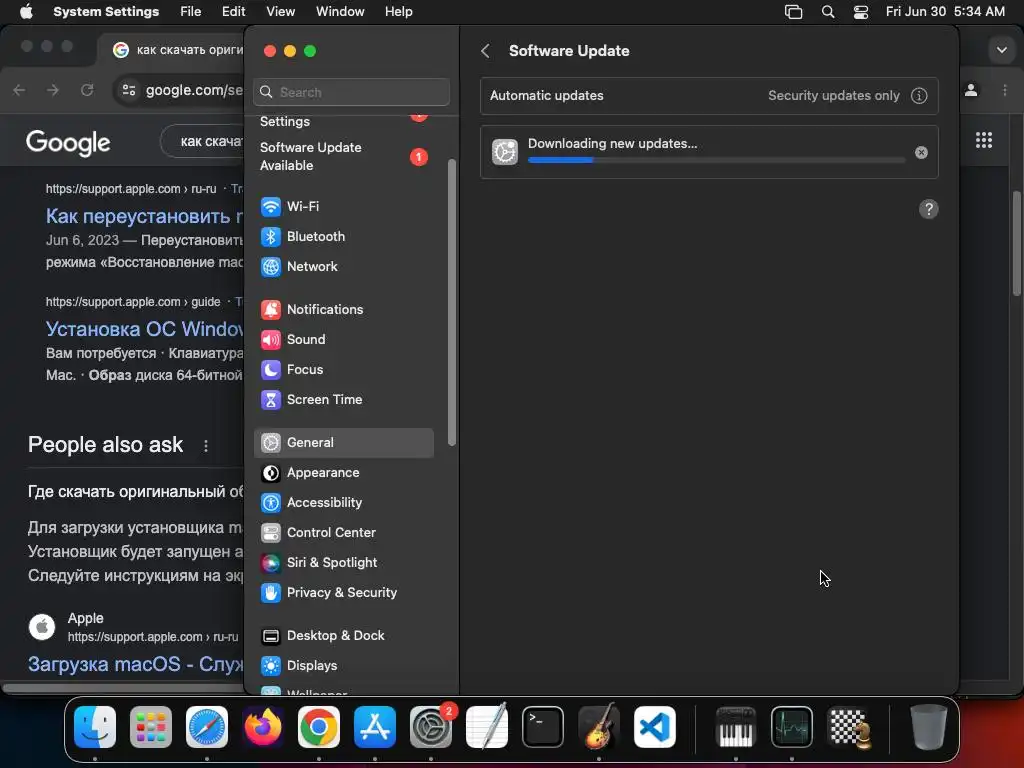This screenshot has width=1024, height=768.
Task: Click the Stage Manager windows icon in menu bar
Action: [x=793, y=12]
